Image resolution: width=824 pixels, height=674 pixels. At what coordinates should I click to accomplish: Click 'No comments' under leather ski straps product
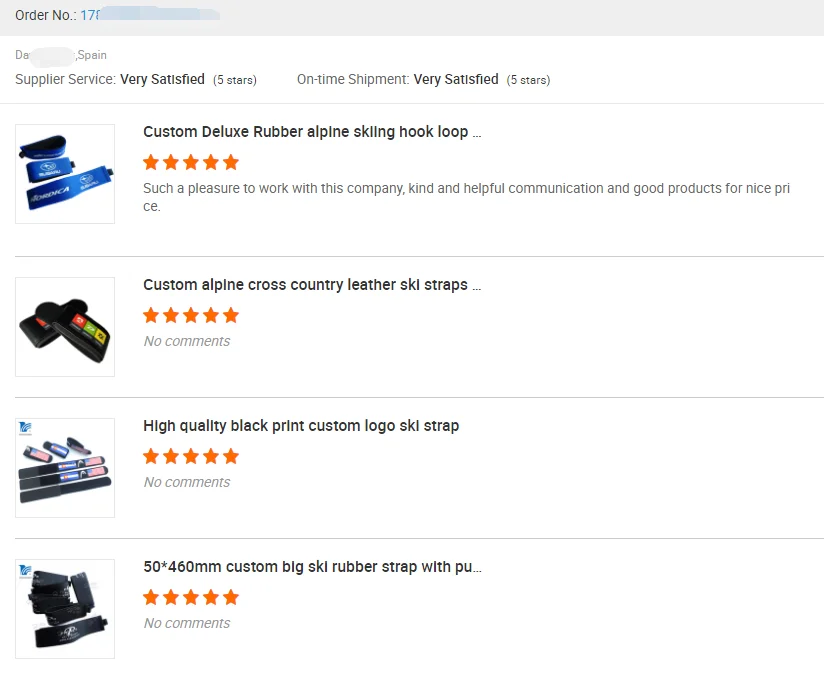coord(187,341)
